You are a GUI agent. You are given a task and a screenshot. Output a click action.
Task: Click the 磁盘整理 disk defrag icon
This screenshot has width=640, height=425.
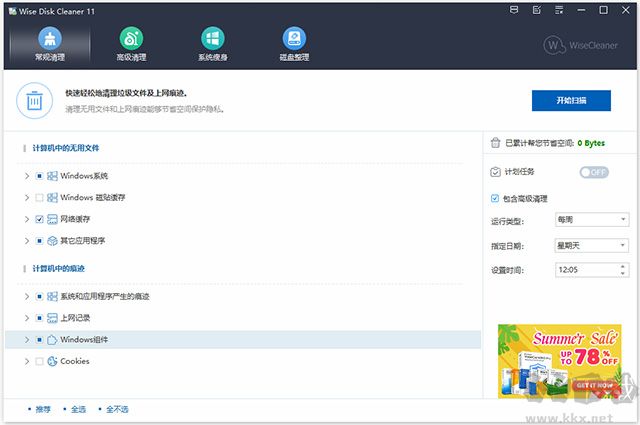(x=294, y=39)
